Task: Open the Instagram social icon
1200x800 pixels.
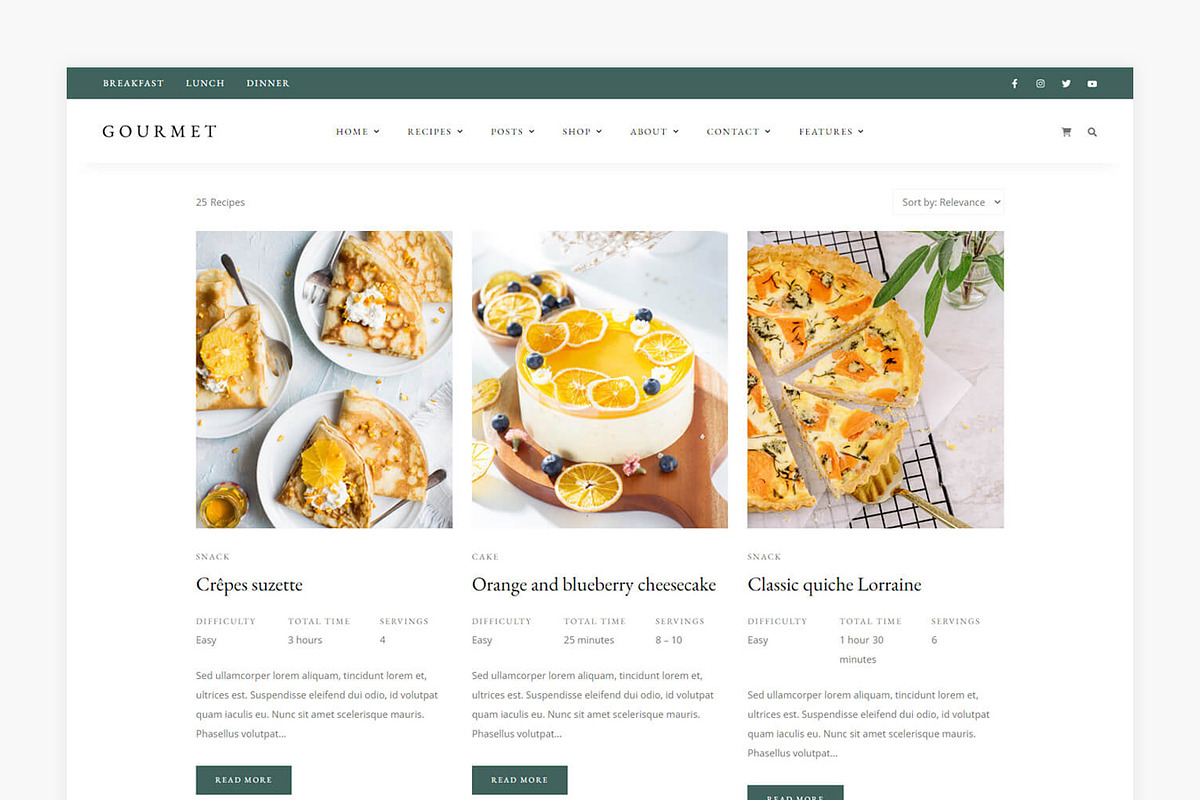Action: (1040, 84)
